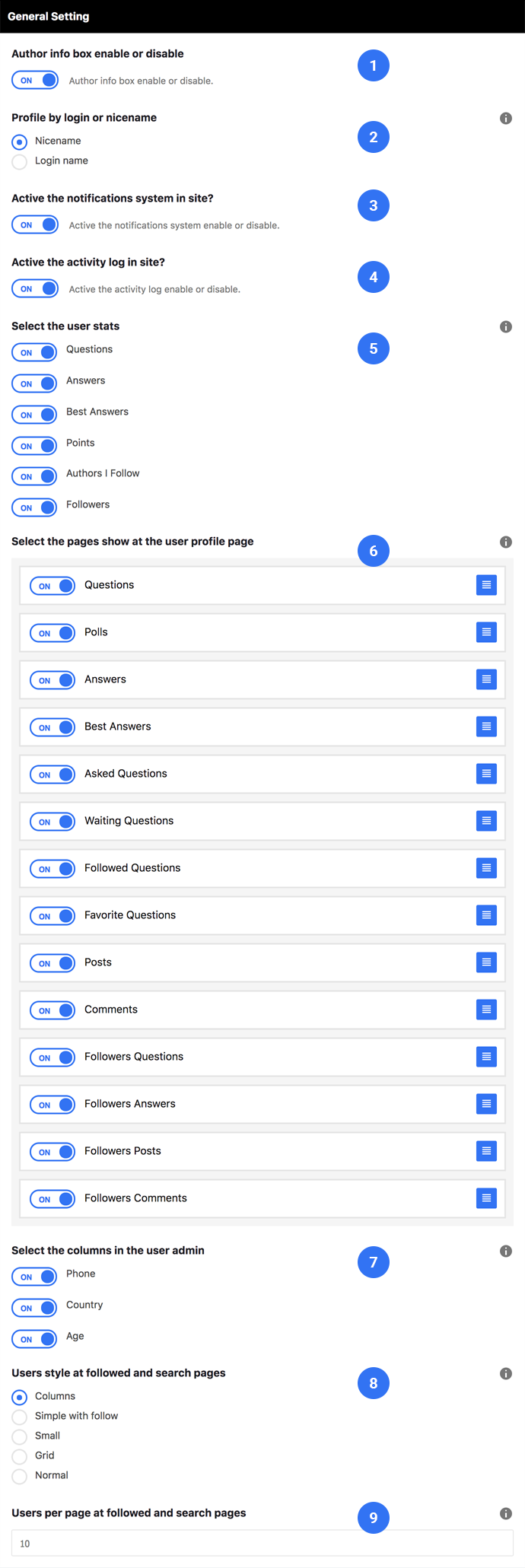Click the drag handle icon for Followers Comments

pyautogui.click(x=486, y=1198)
